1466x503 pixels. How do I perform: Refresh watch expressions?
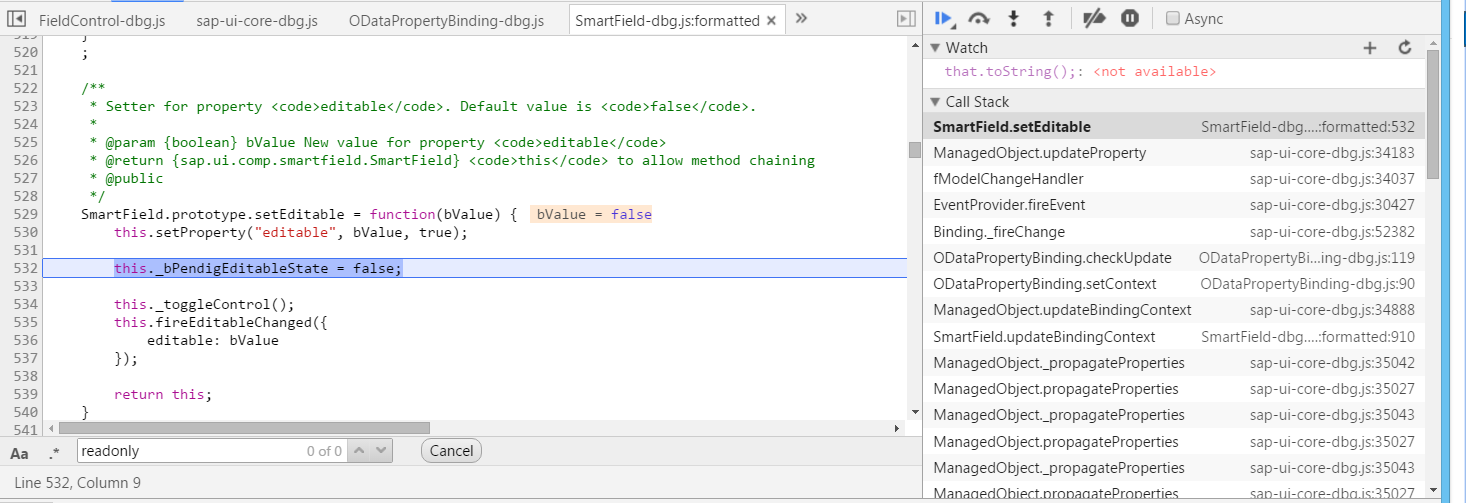(x=1404, y=48)
